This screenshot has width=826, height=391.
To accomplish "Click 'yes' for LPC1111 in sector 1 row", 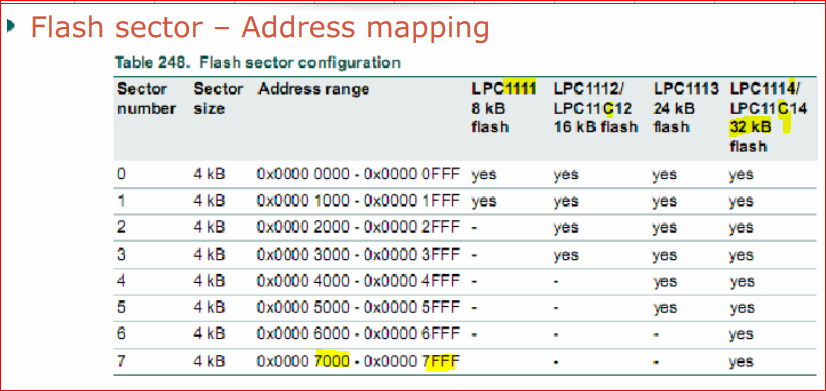I will [484, 202].
